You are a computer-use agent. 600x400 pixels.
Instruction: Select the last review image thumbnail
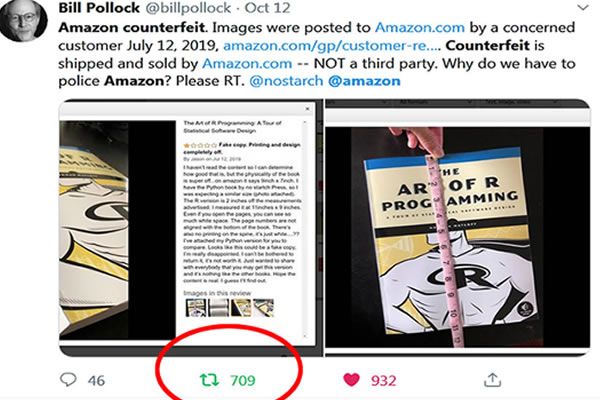[264, 308]
